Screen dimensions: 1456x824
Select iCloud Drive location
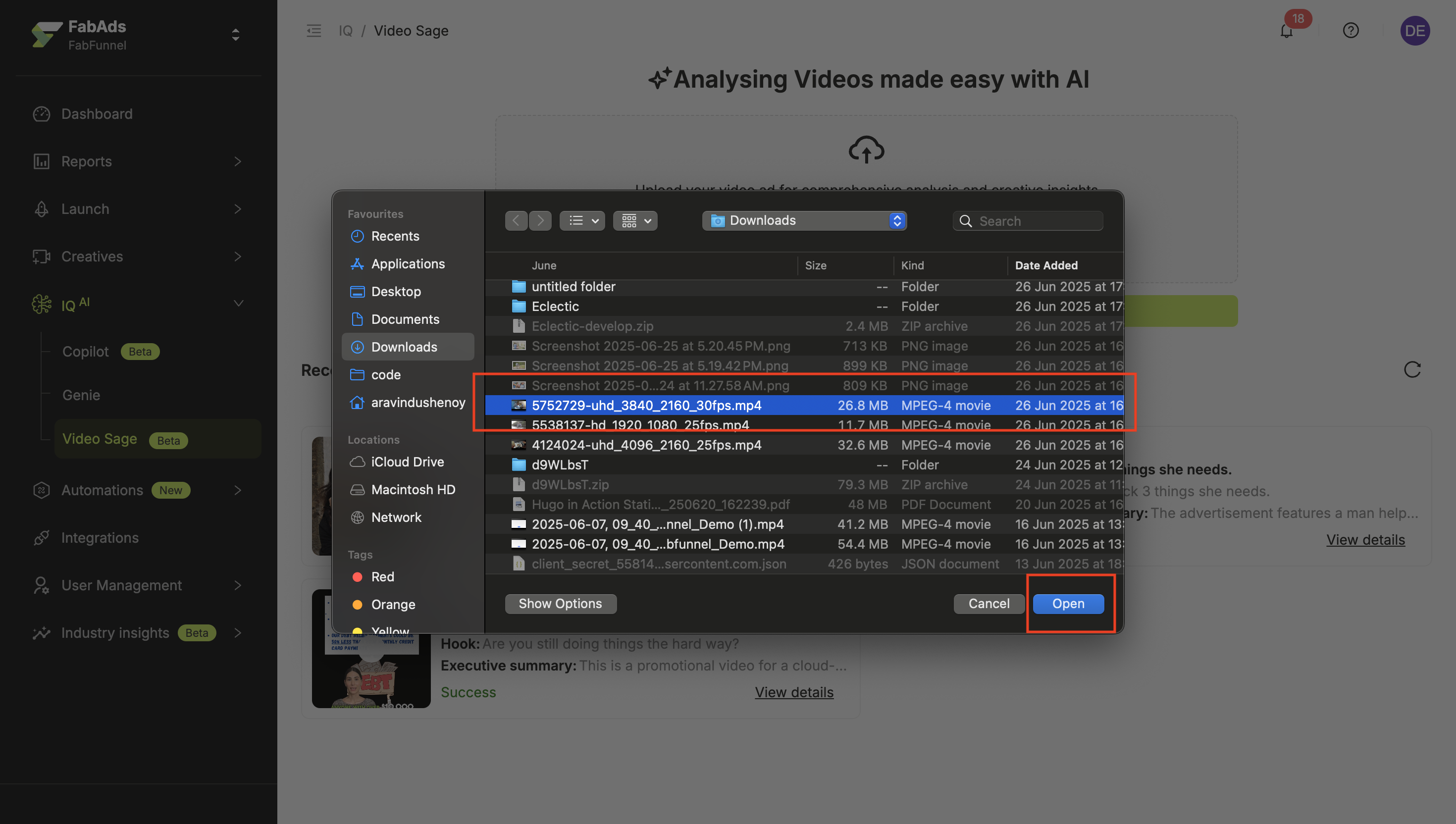(408, 462)
